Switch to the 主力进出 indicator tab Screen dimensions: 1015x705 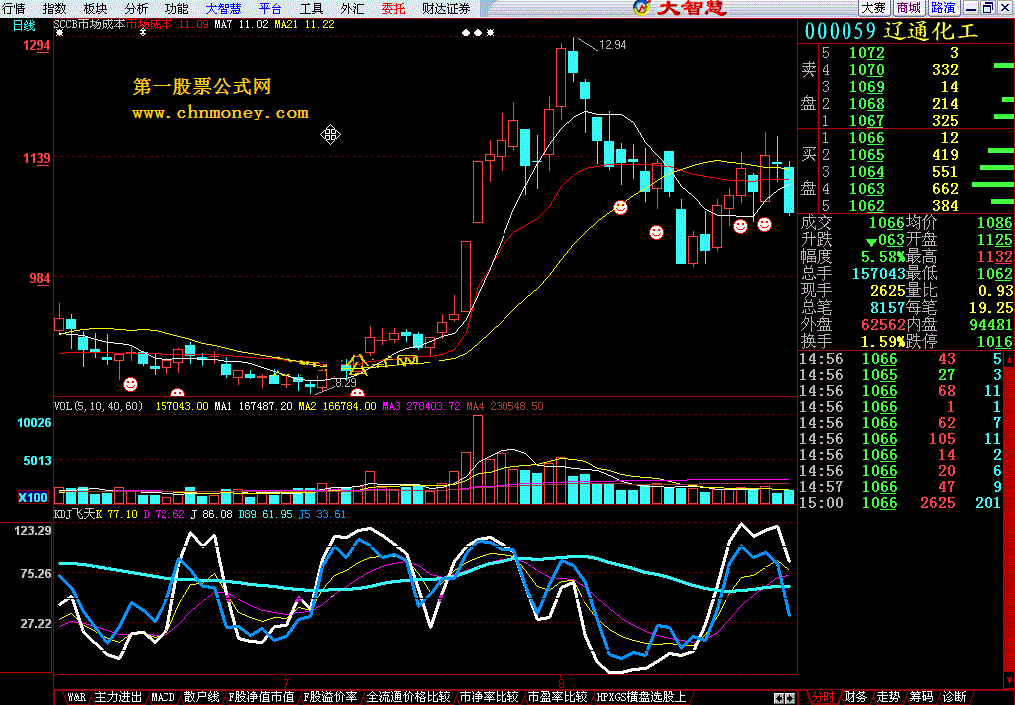pos(118,697)
